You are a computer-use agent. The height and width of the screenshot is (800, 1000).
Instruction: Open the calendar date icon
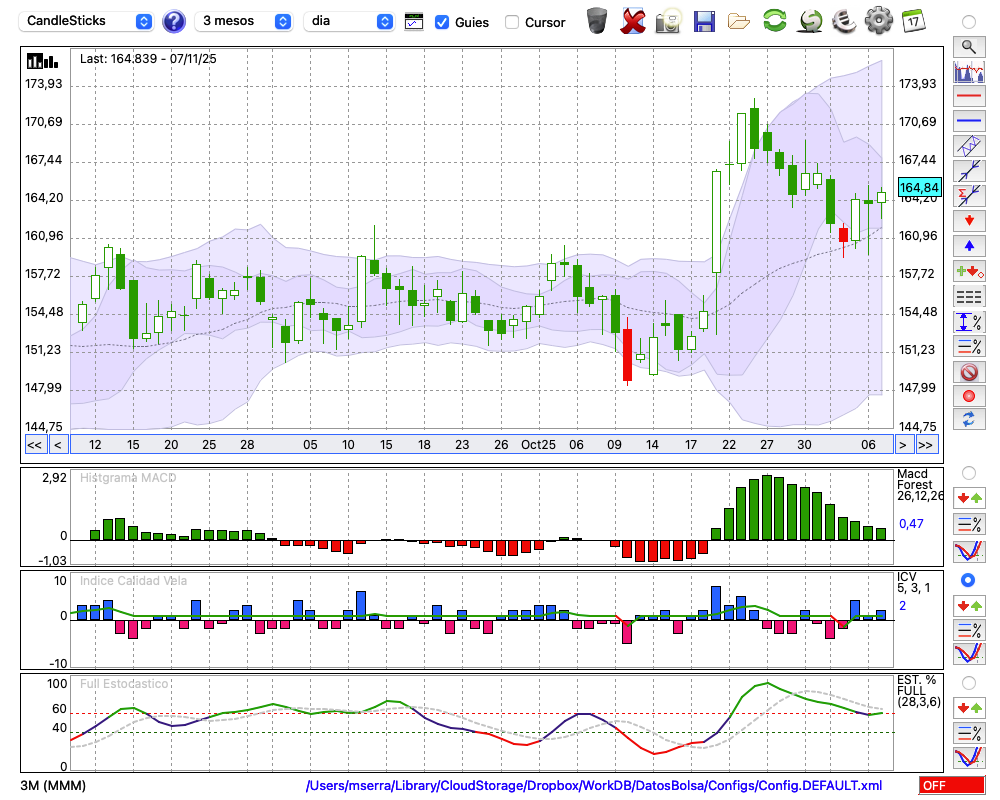pyautogui.click(x=912, y=20)
